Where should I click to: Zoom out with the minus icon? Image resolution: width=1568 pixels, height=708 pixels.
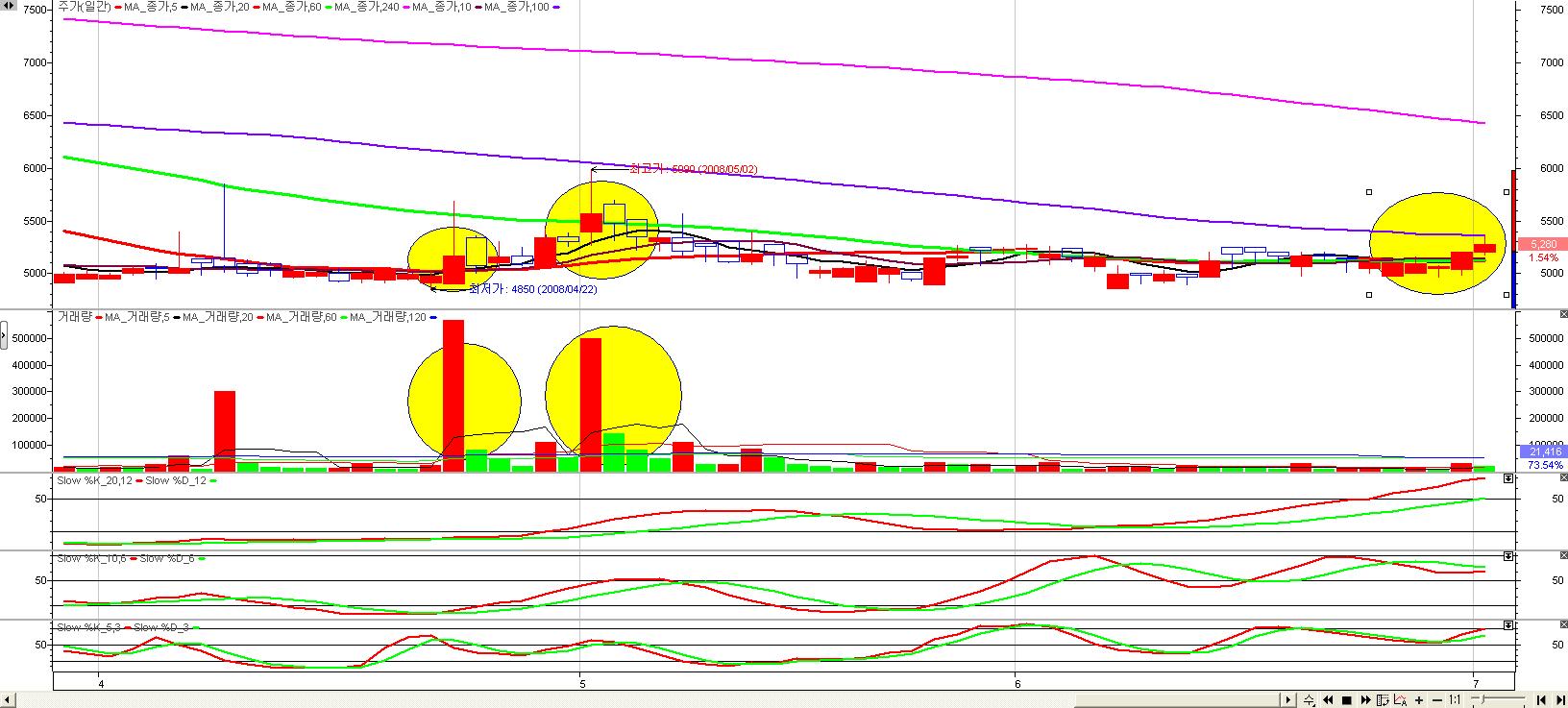point(1437,700)
